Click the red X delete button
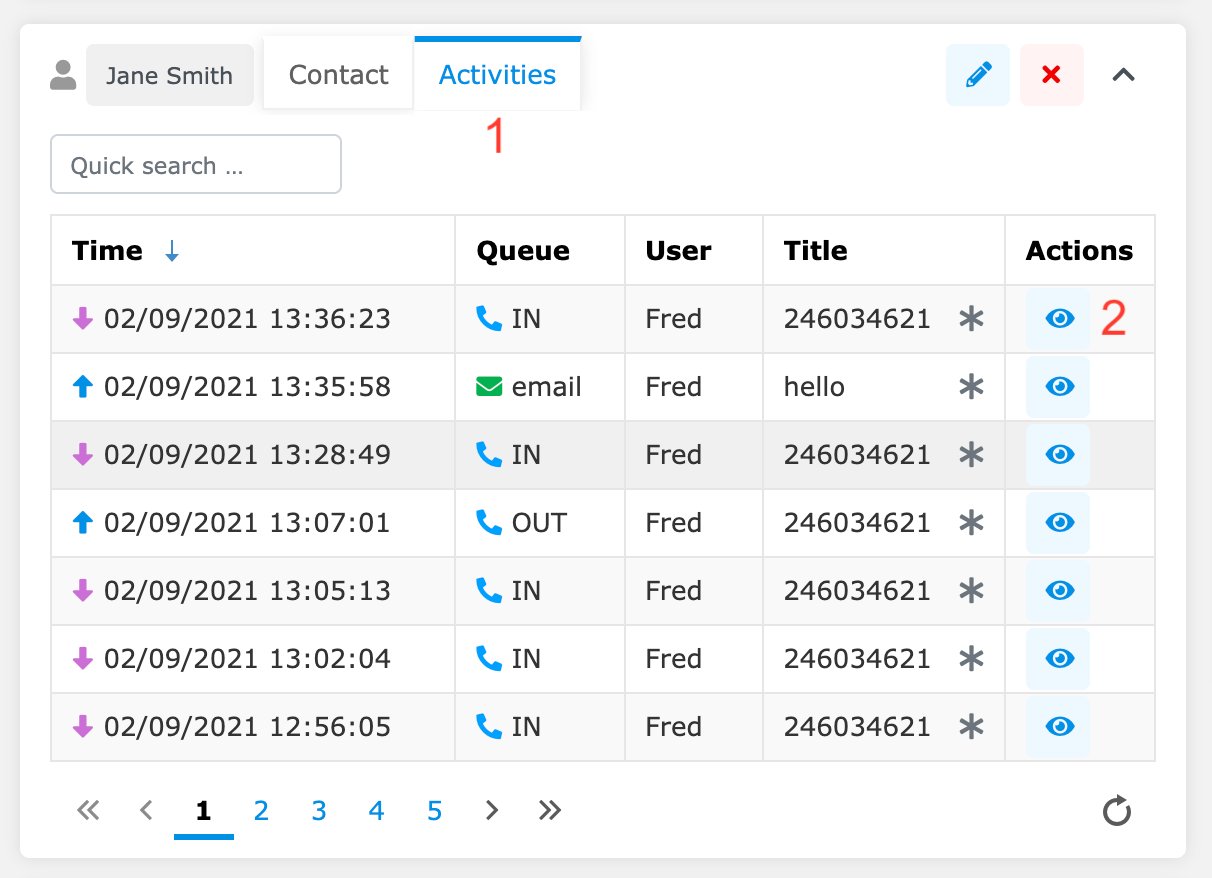This screenshot has width=1212, height=878. 1051,74
